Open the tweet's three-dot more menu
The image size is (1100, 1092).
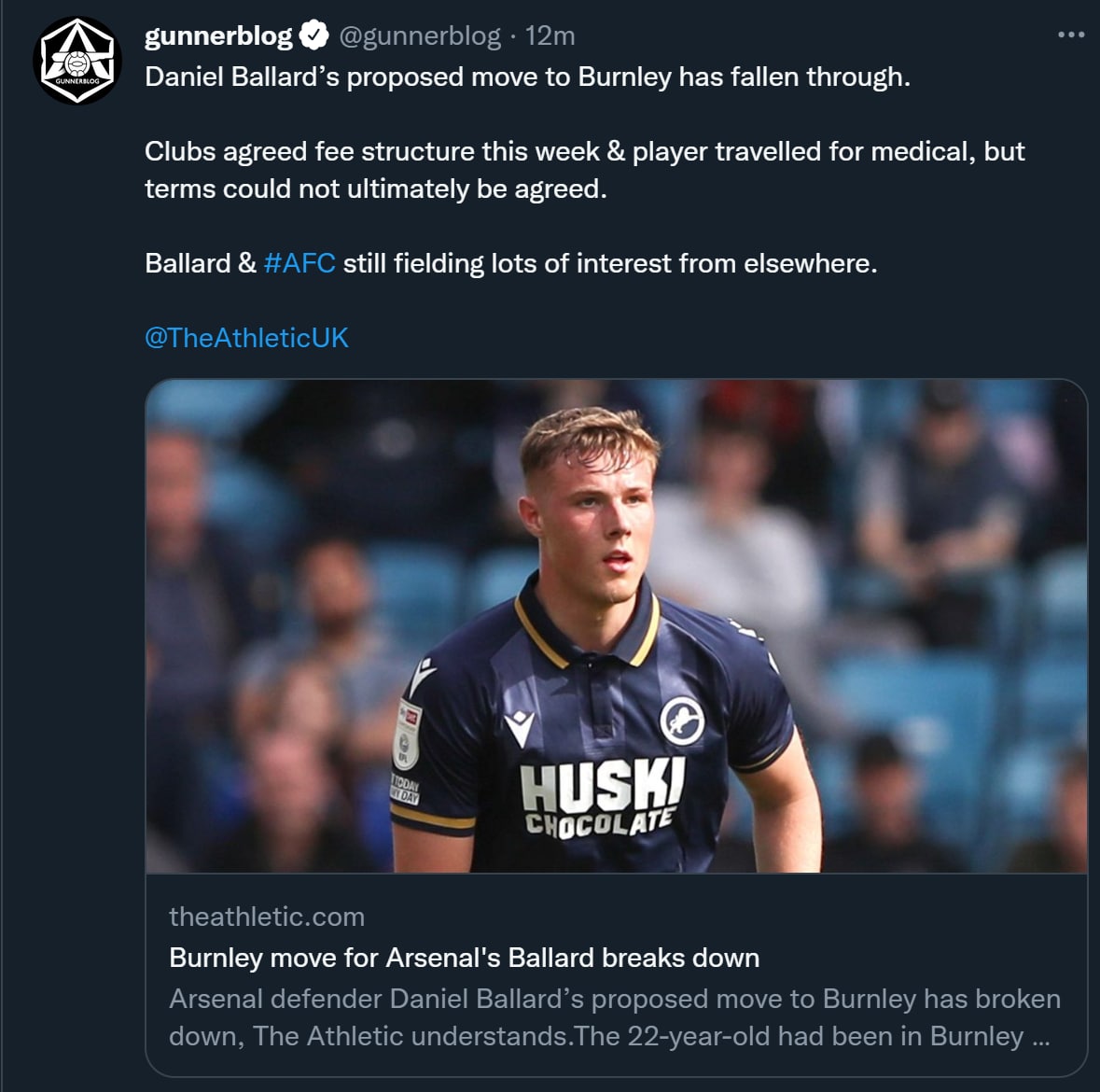(x=1070, y=35)
